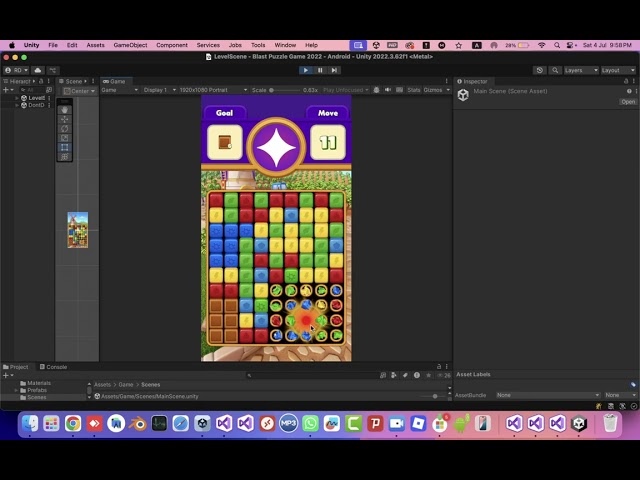640x480 pixels.
Task: Select the Scenes folder in Project
Action: pyautogui.click(x=33, y=398)
